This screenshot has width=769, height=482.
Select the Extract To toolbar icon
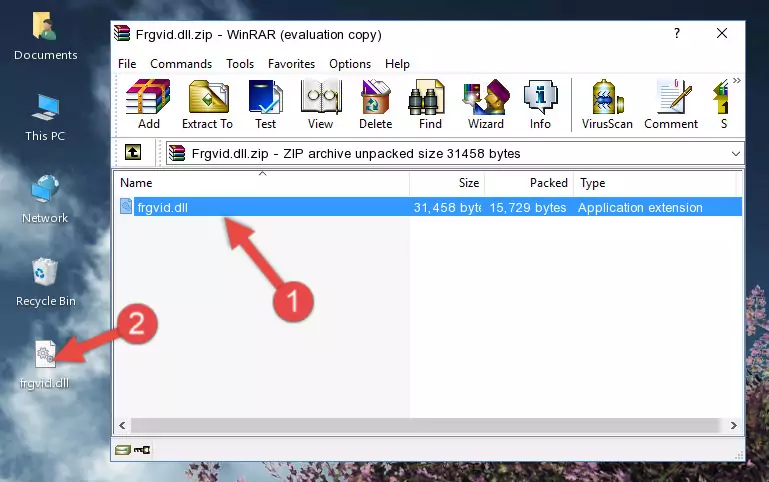click(207, 104)
